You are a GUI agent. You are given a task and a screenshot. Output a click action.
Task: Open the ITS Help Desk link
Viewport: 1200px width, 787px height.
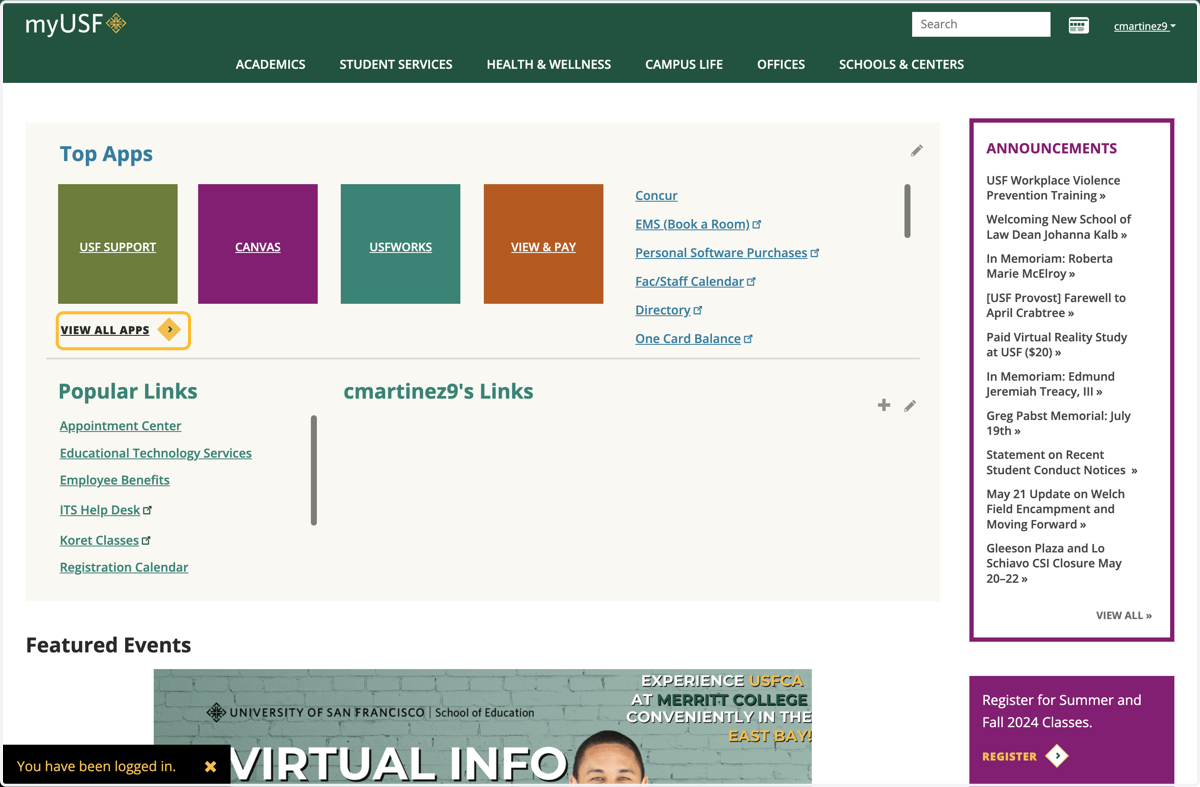coord(105,510)
